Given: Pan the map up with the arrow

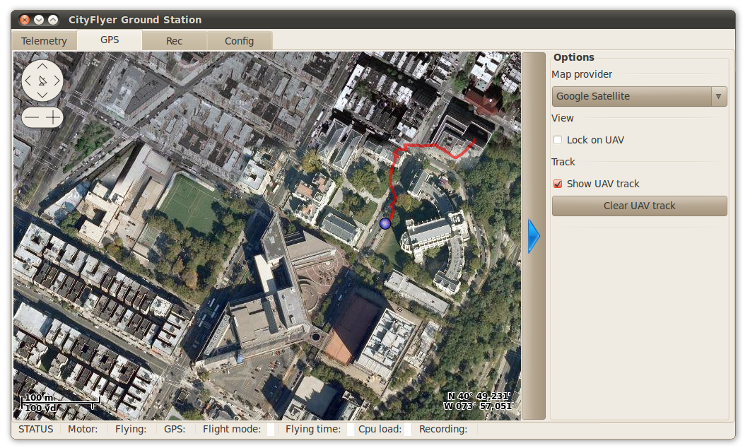Looking at the screenshot, I should pyautogui.click(x=42, y=65).
